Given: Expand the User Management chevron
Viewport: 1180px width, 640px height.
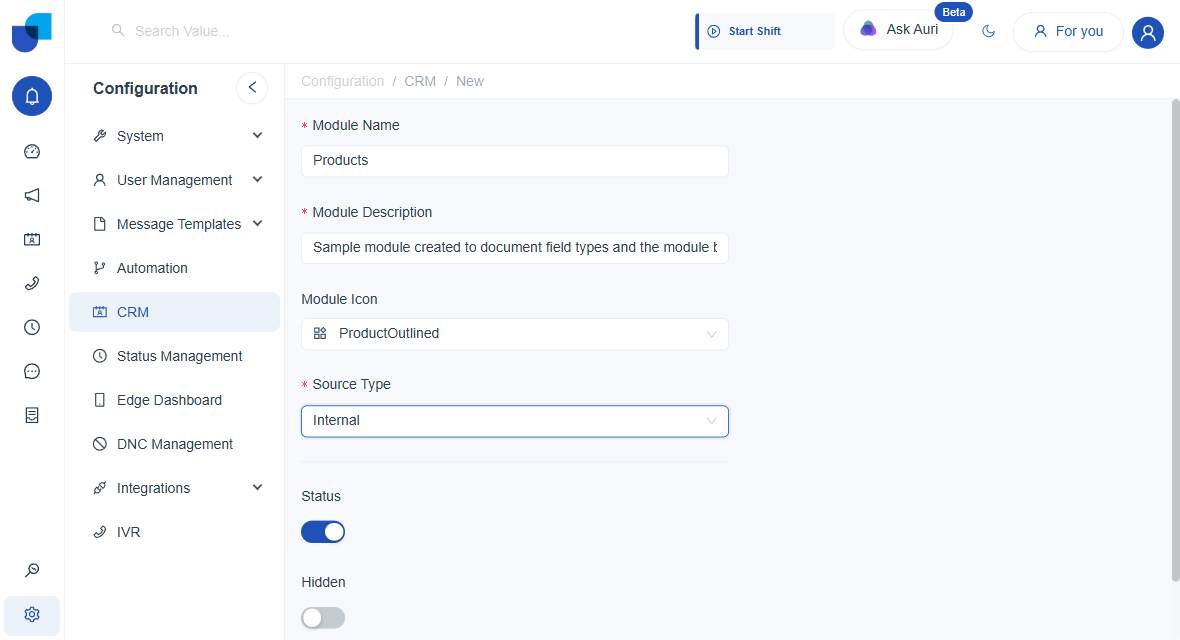Looking at the screenshot, I should tap(257, 179).
